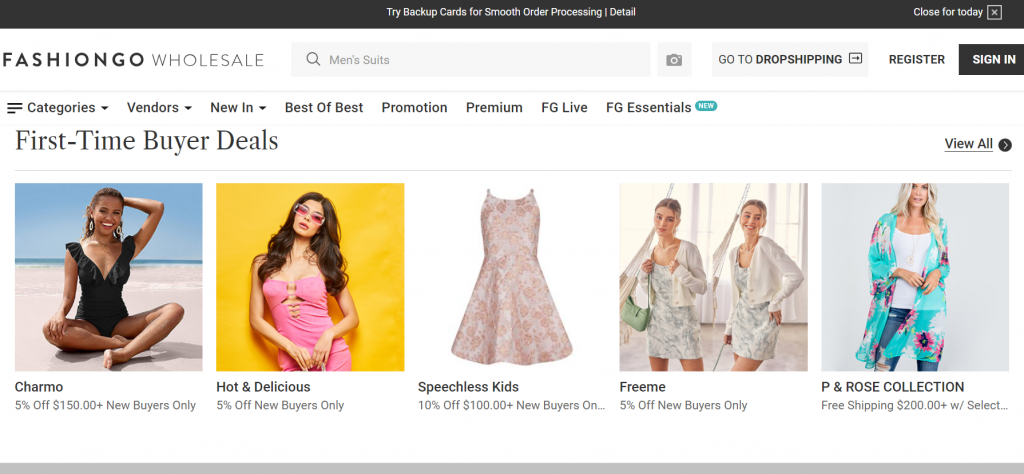Open the Freeme product image
Screen dimensions: 1024x474
point(713,277)
